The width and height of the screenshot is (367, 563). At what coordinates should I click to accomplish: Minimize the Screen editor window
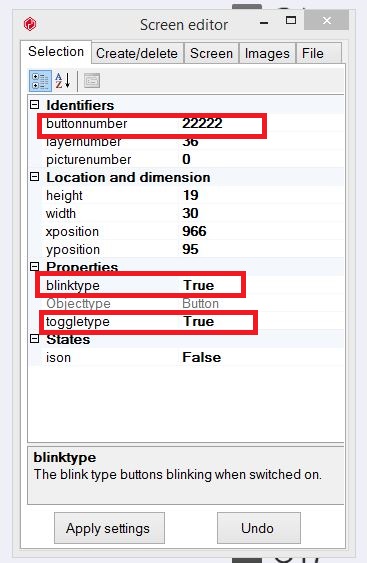point(264,22)
